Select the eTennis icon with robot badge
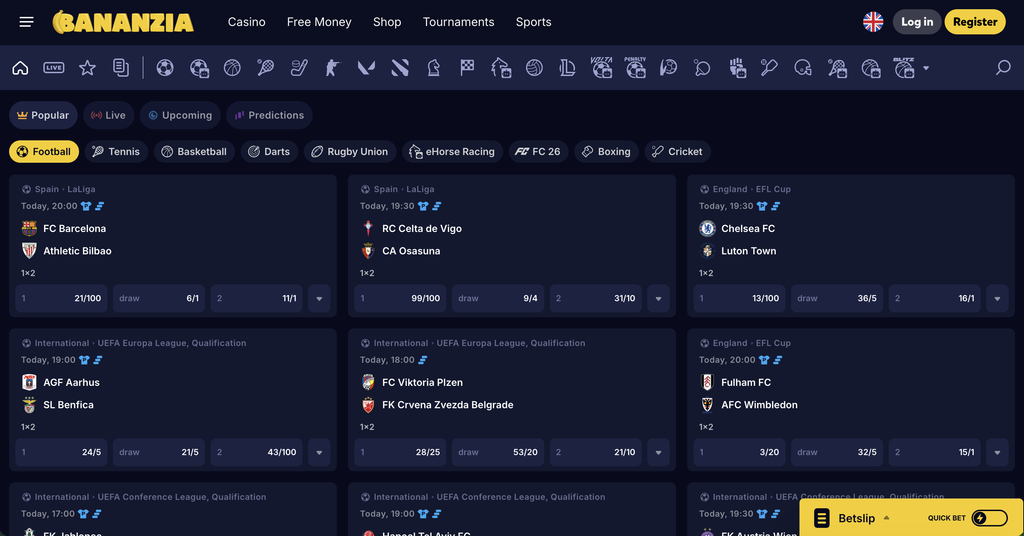Image resolution: width=1024 pixels, height=536 pixels. (837, 68)
